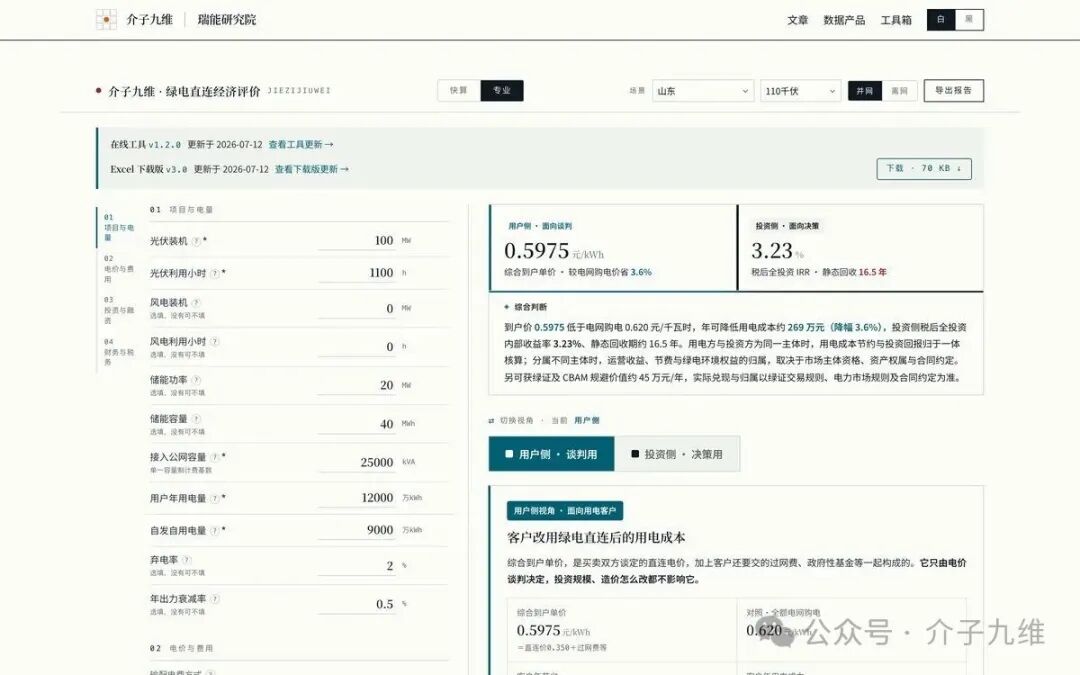Viewport: 1080px width, 675px height.
Task: Follow the 查看工具更新 link
Action: point(301,145)
